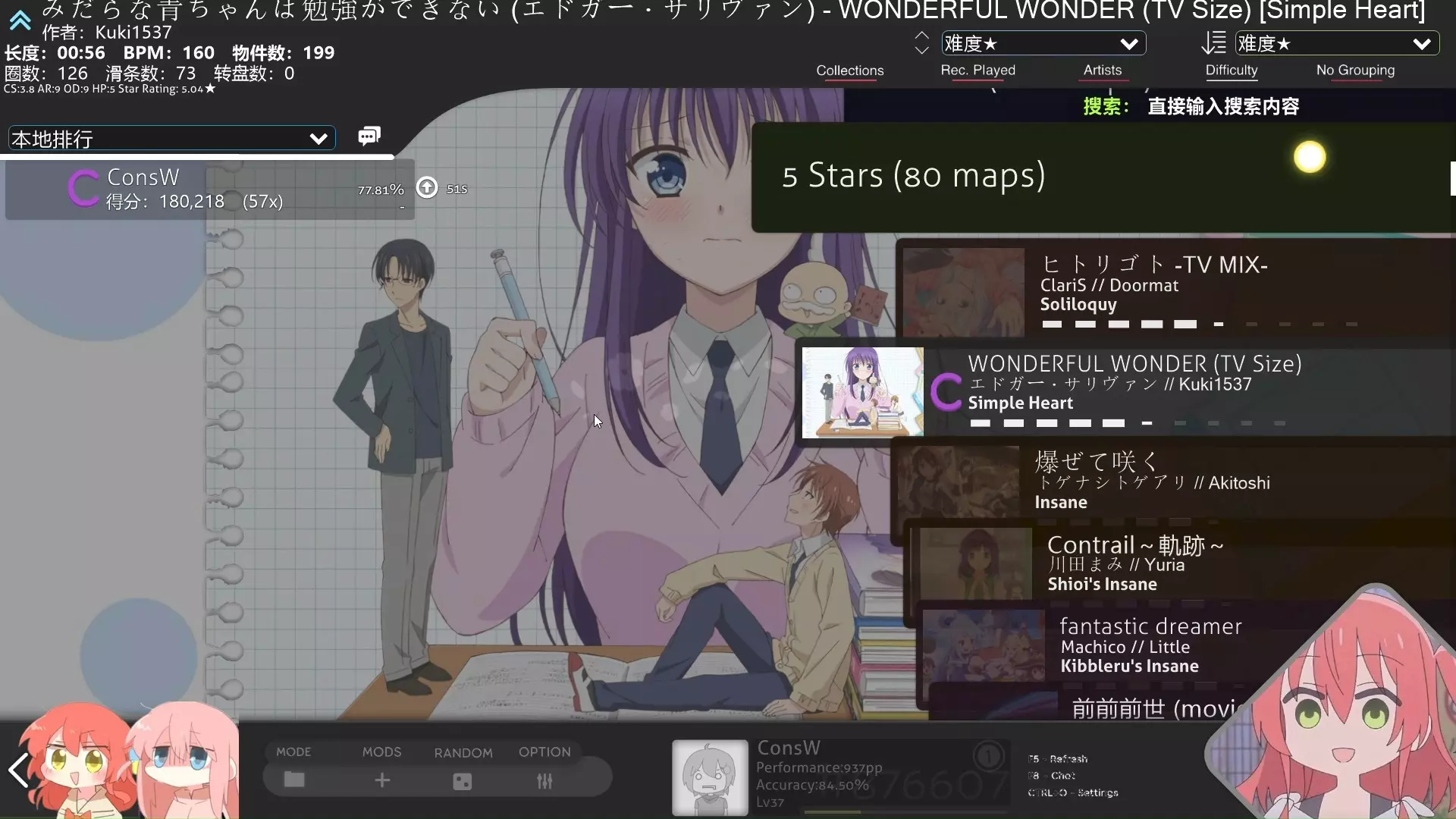Open OPTION sliders icon

544,781
